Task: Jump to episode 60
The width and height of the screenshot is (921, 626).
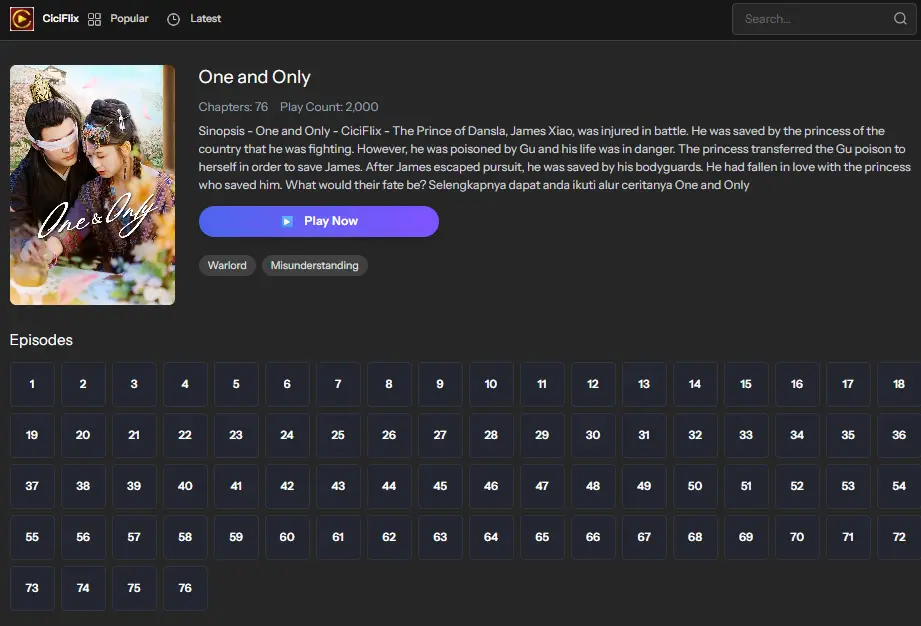Action: (x=287, y=537)
